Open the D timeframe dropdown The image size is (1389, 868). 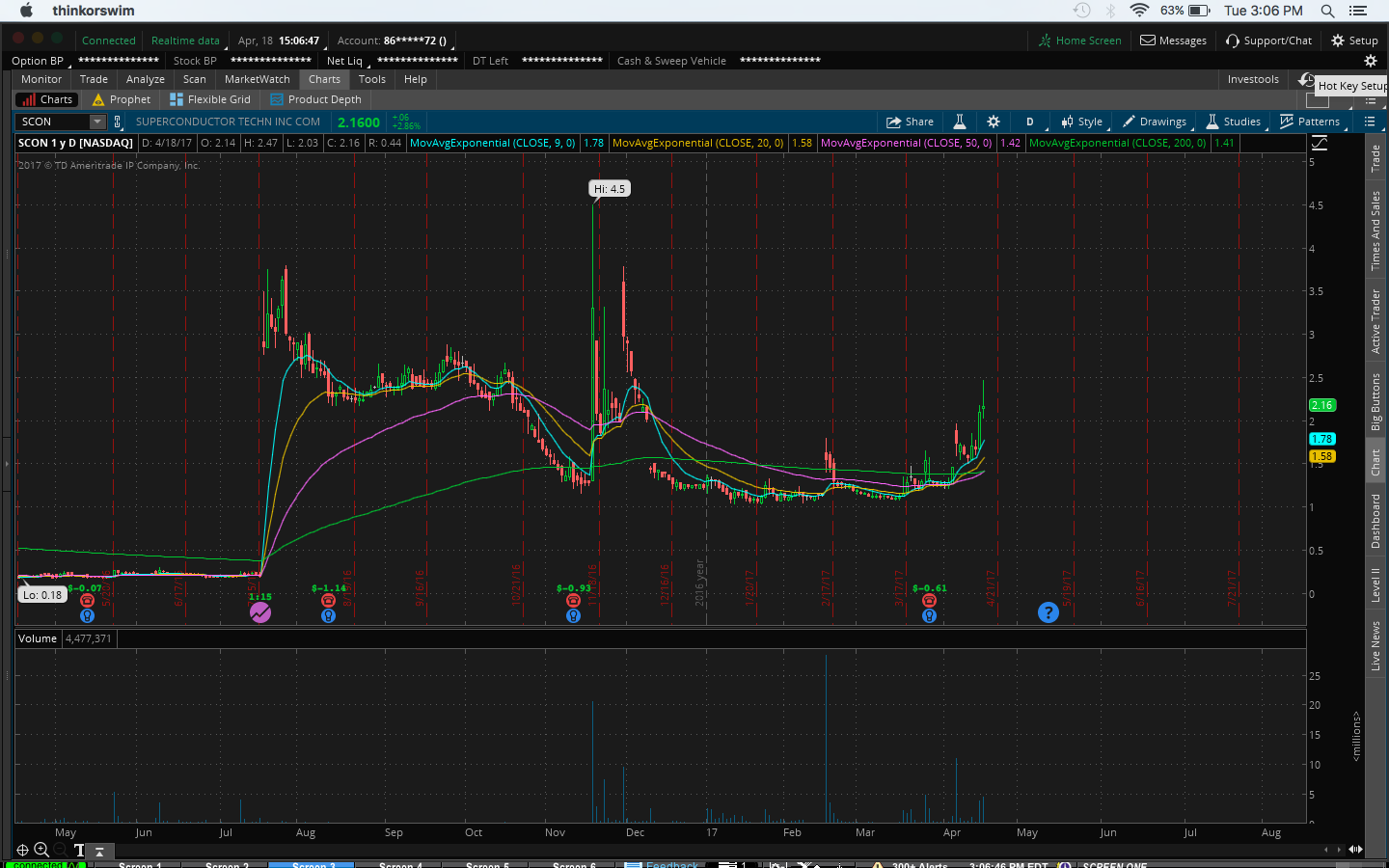[1030, 122]
